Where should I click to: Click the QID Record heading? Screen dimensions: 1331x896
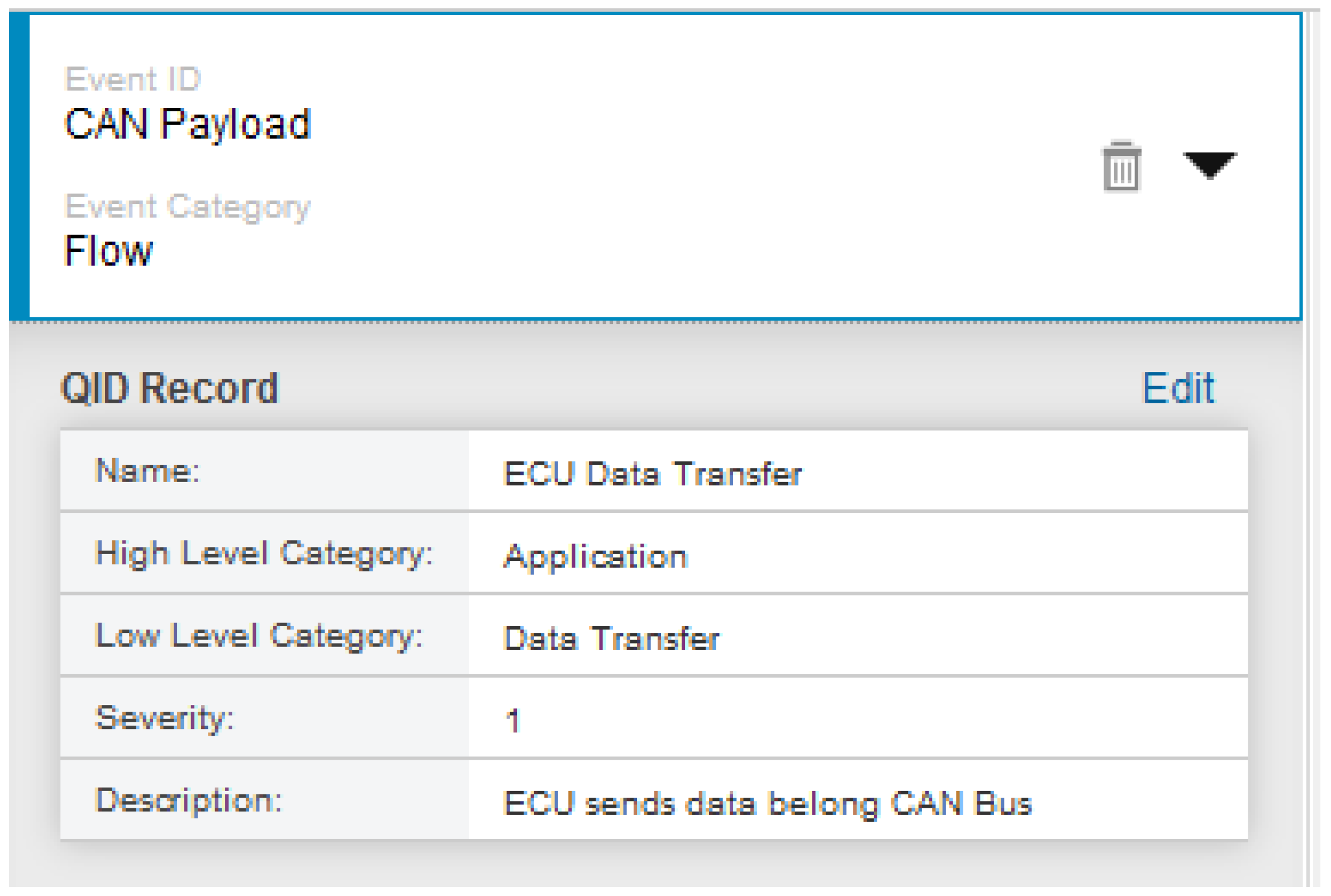[x=169, y=389]
